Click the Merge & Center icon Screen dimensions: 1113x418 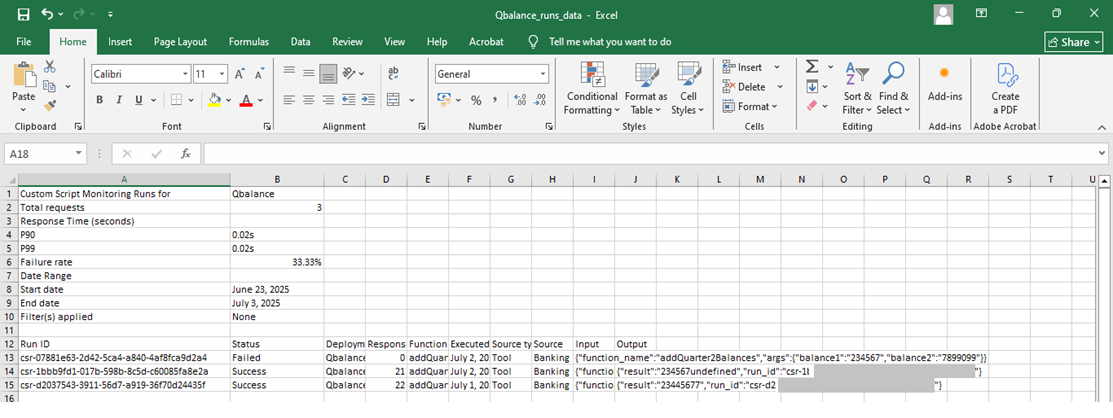392,100
